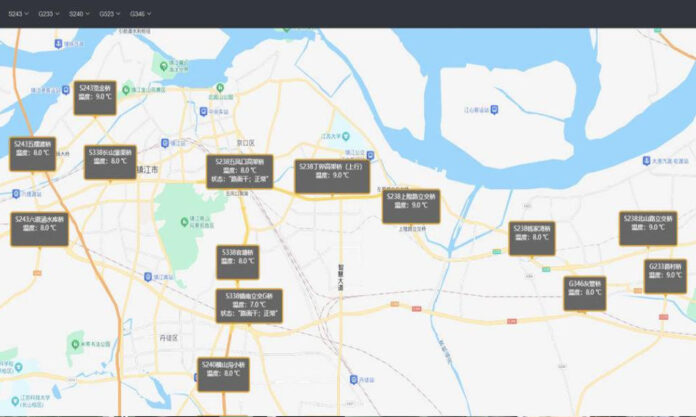Click the 北固山公园 green park icon
The height and width of the screenshot is (417, 696).
220,87
